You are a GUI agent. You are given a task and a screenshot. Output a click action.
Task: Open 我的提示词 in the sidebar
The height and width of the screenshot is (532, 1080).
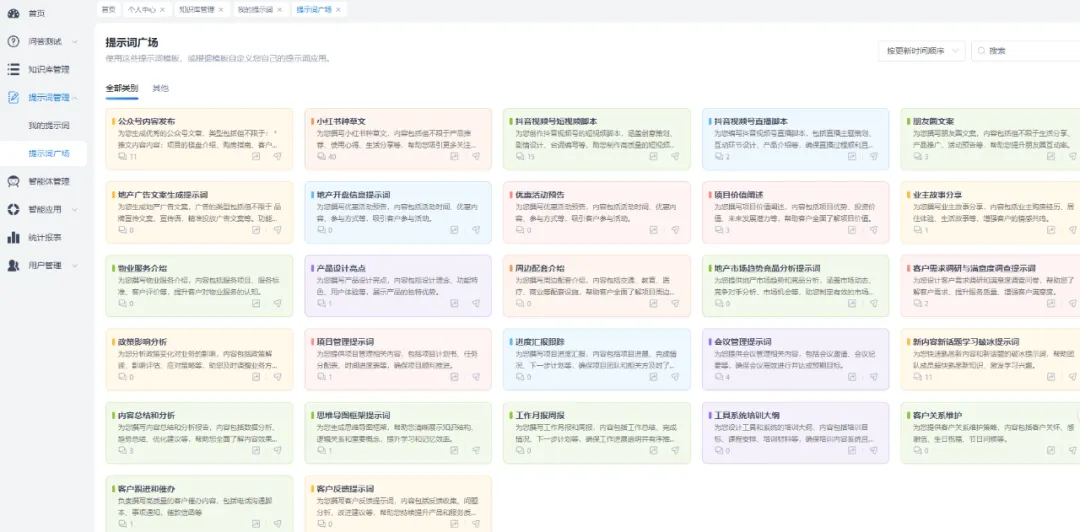click(x=47, y=125)
